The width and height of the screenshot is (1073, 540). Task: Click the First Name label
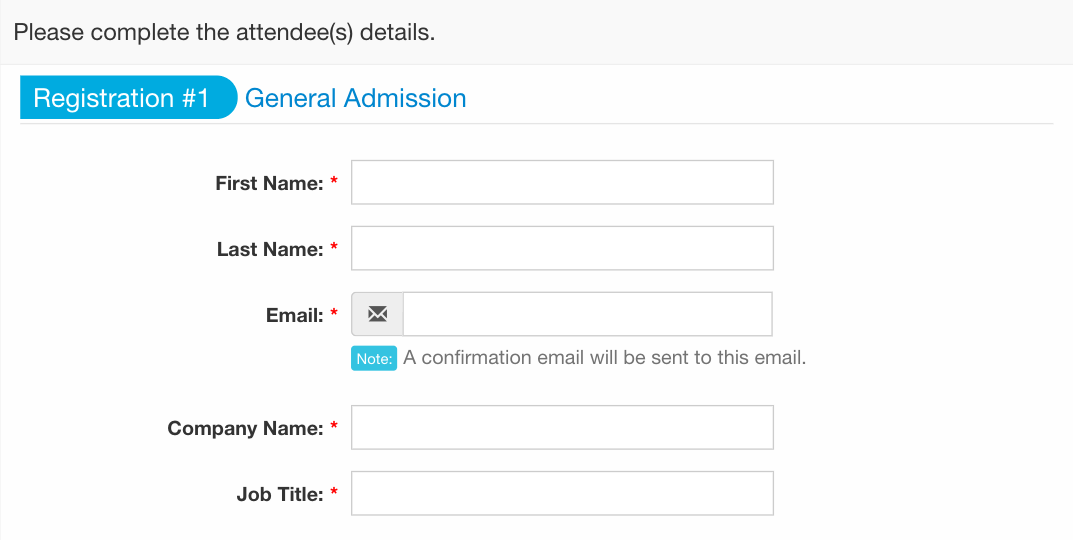pyautogui.click(x=269, y=183)
